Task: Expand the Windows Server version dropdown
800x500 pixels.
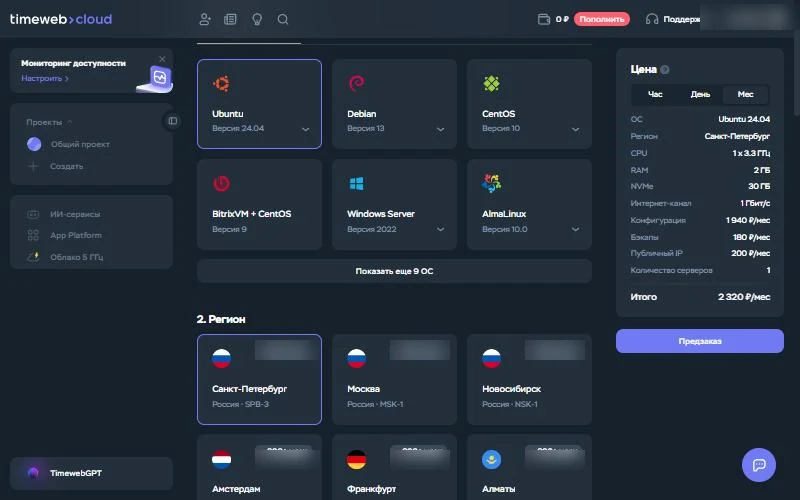Action: 440,230
